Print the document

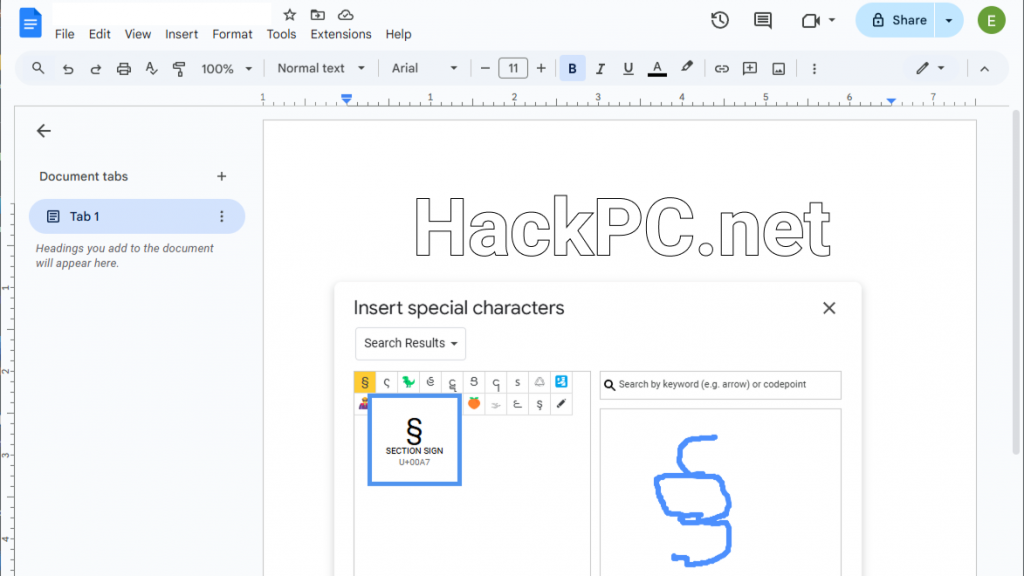pos(123,69)
